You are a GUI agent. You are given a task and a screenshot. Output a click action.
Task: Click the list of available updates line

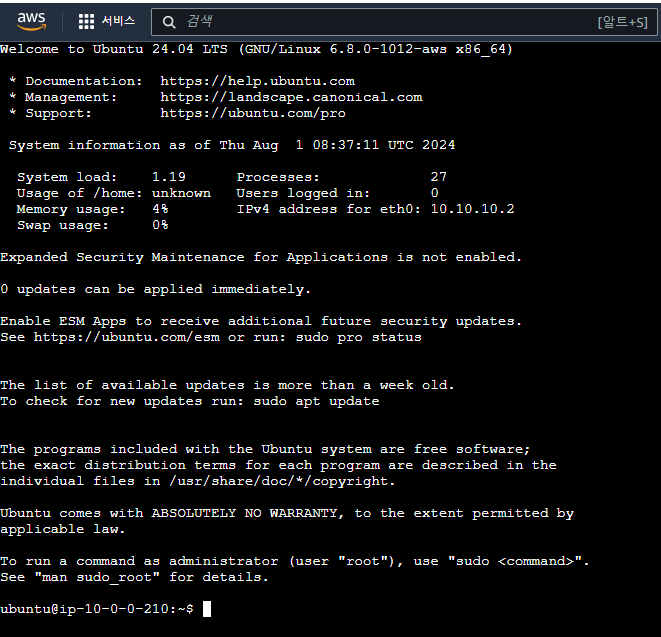point(227,385)
